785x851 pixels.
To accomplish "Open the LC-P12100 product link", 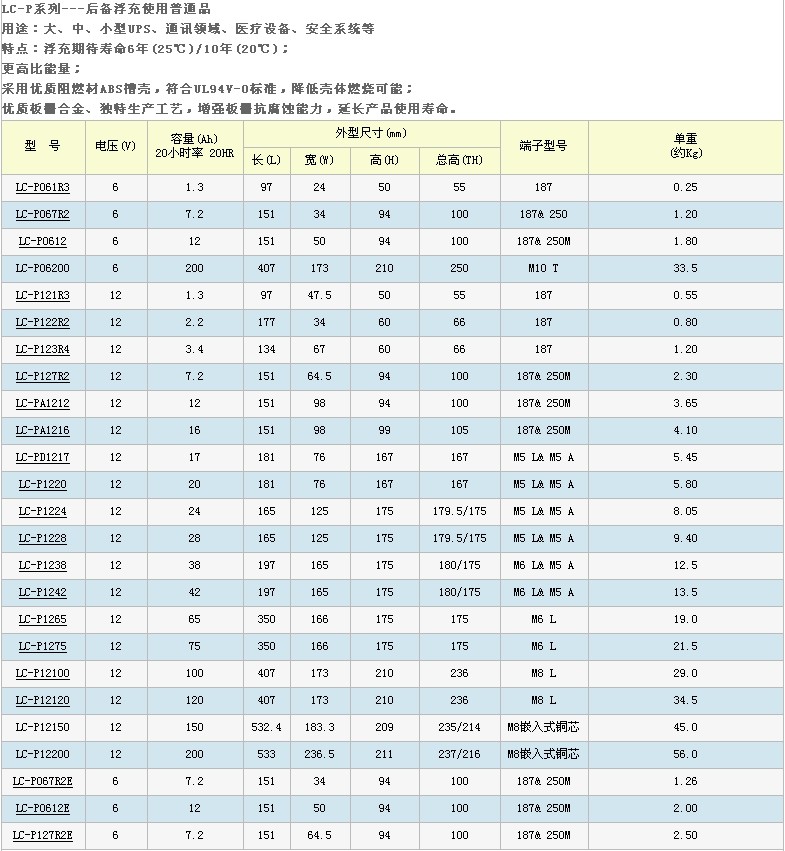I will (42, 673).
